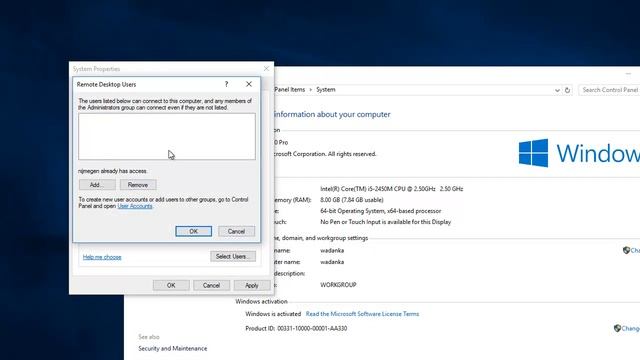Click the System breadcrumb in address bar

[326, 90]
